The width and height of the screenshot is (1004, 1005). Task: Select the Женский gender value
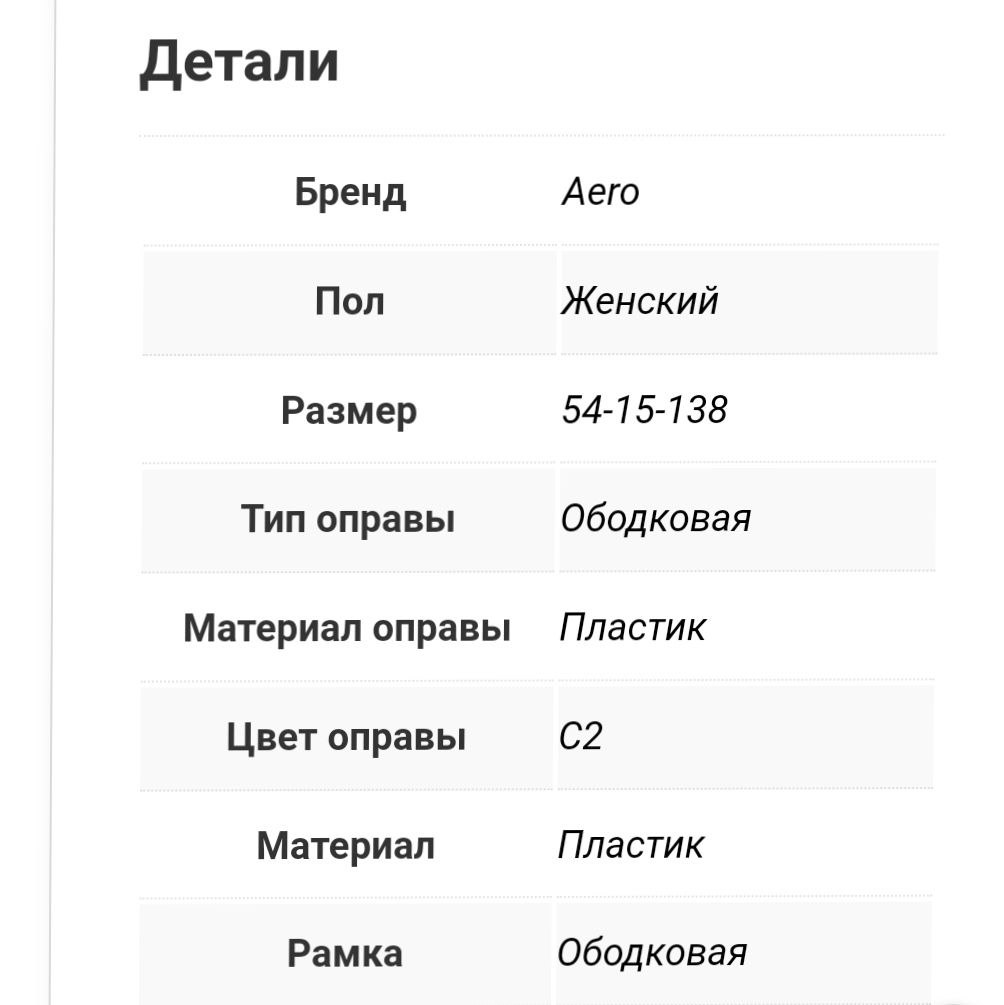(x=639, y=300)
